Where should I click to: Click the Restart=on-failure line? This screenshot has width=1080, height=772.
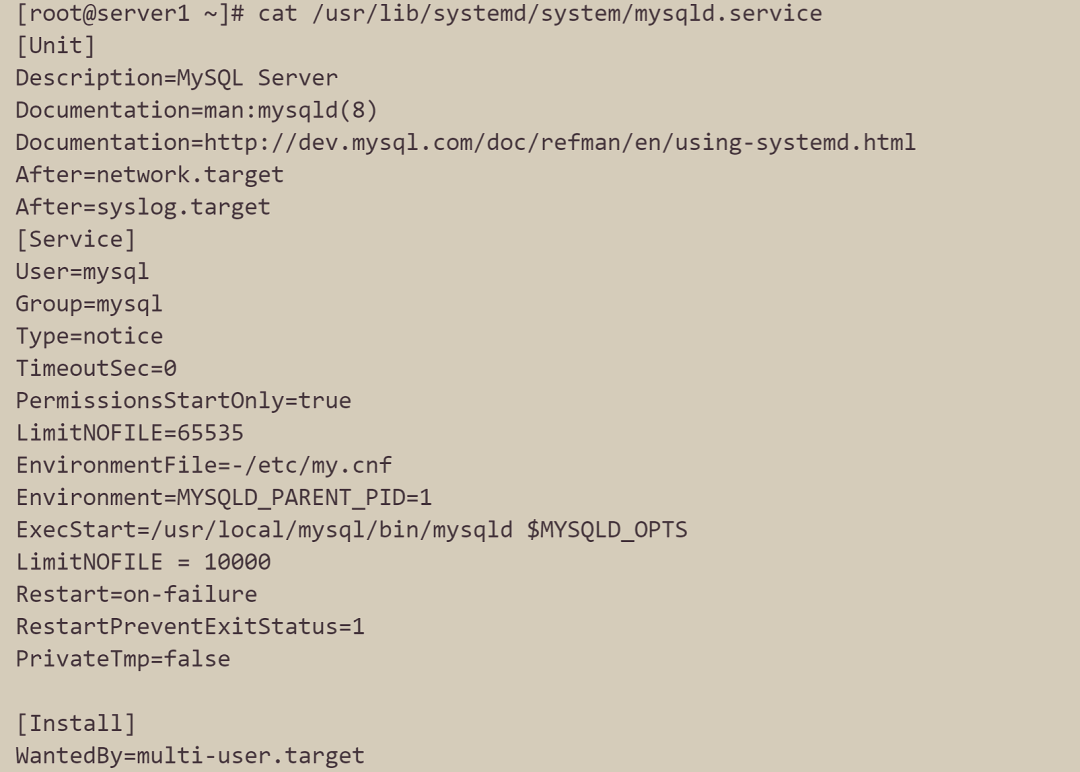click(x=136, y=594)
